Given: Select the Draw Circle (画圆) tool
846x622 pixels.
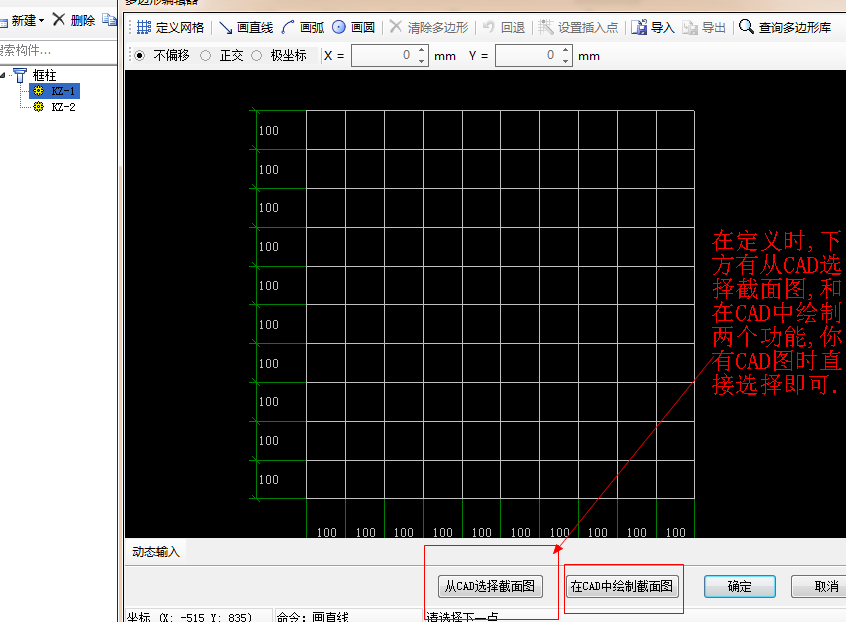Looking at the screenshot, I should point(353,27).
